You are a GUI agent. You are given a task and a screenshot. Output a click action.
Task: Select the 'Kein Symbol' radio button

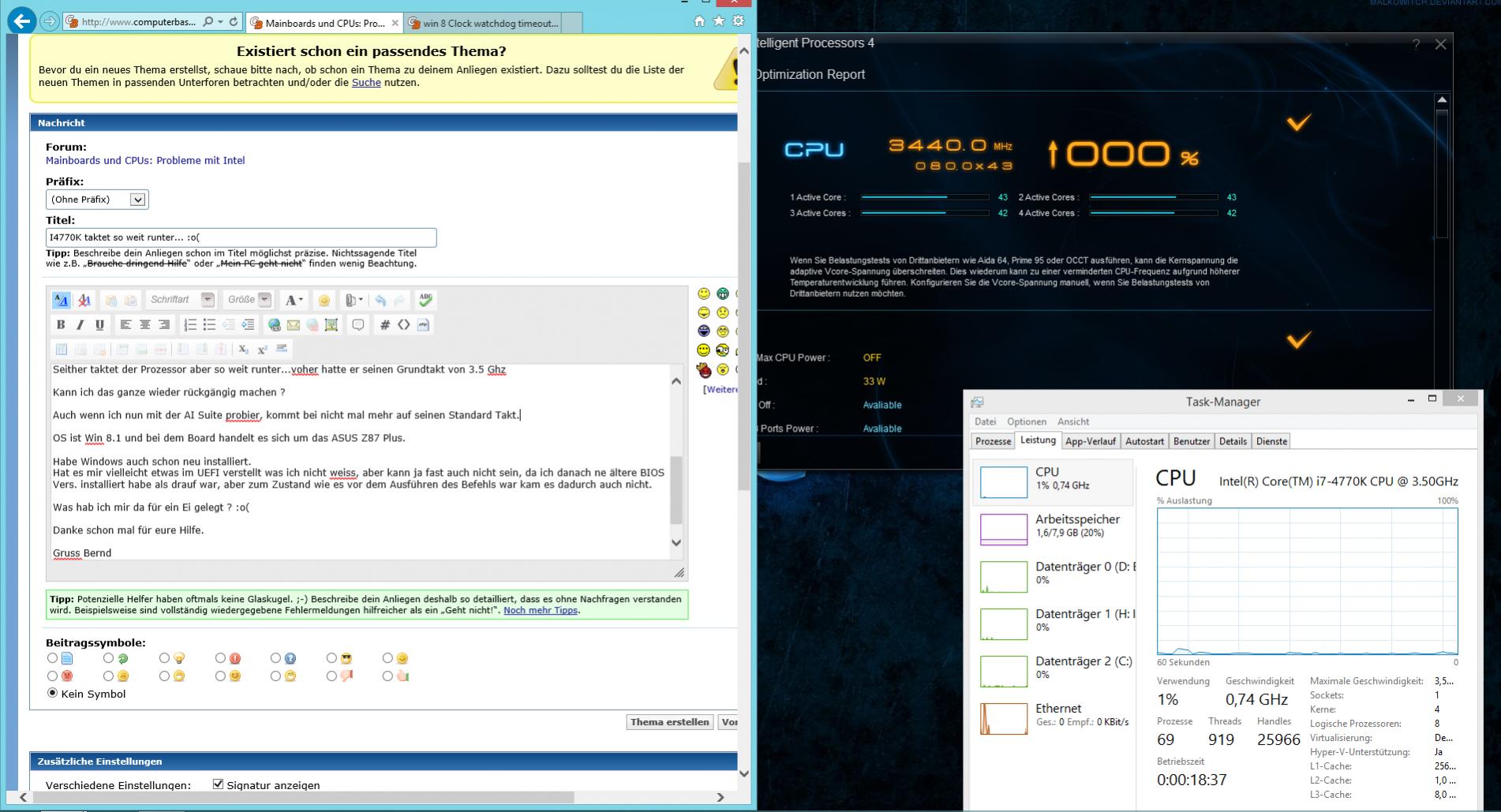[52, 693]
